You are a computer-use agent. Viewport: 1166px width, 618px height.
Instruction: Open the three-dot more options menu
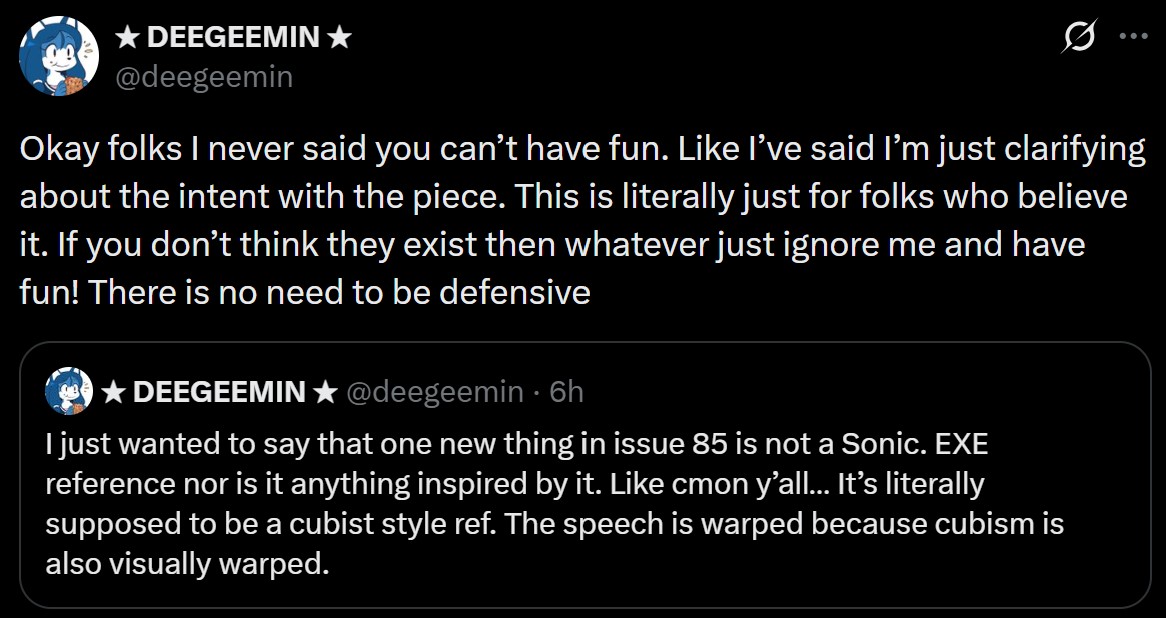pos(1133,36)
